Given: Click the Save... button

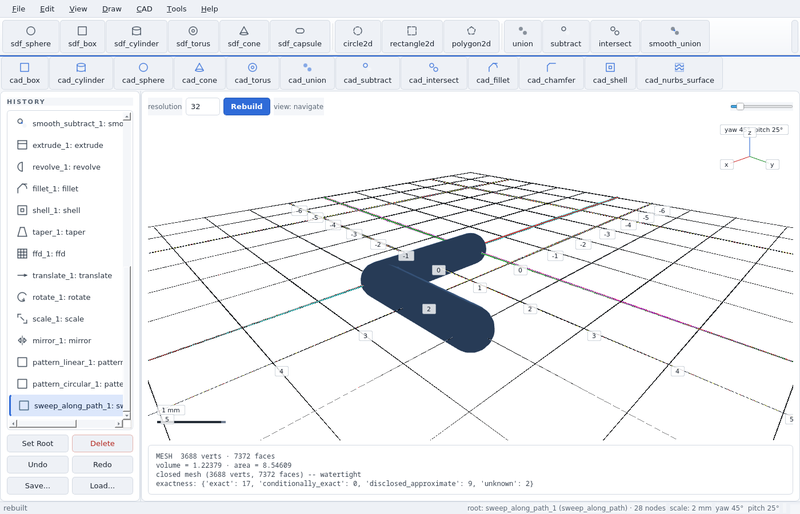Looking at the screenshot, I should 37,485.
